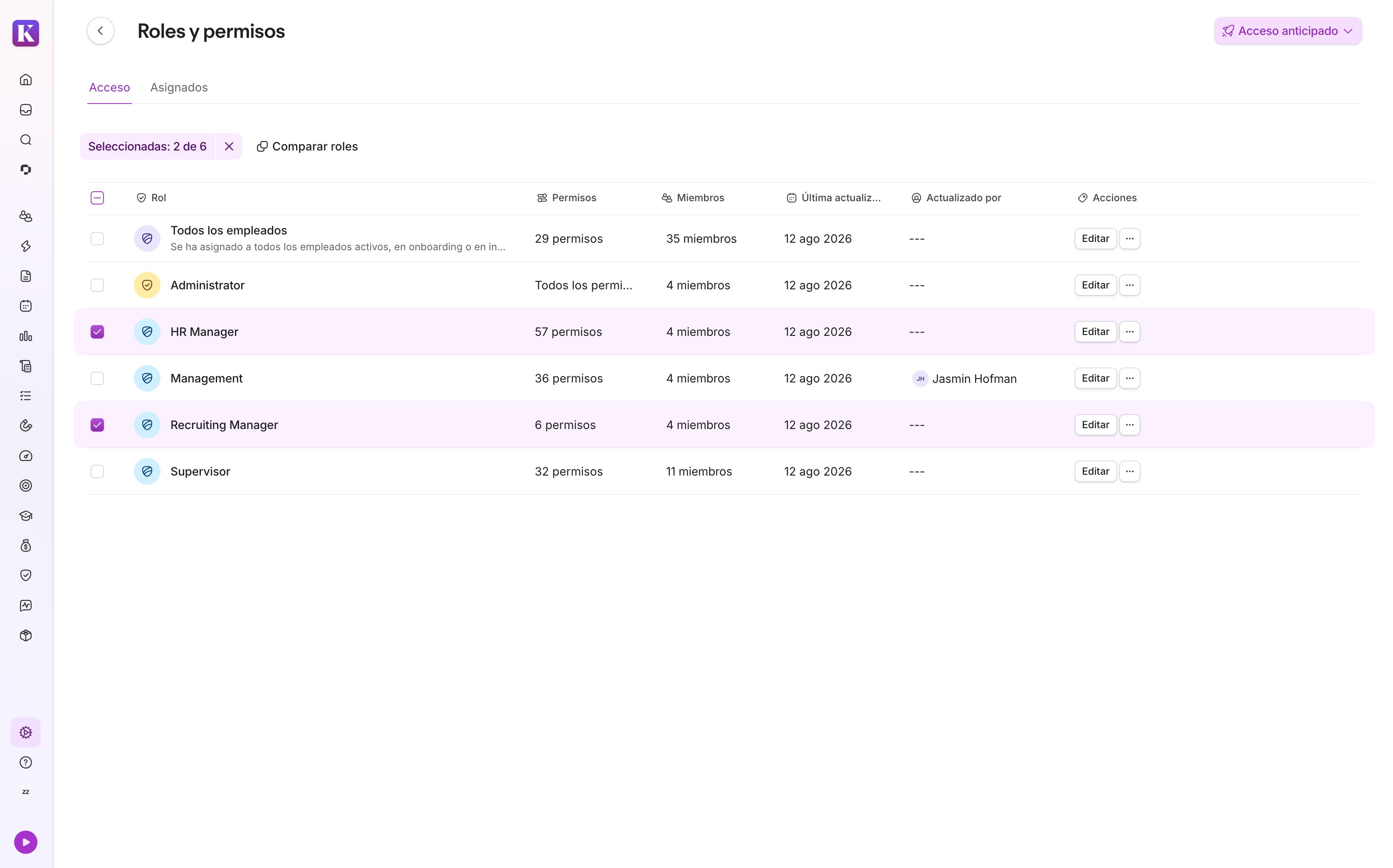Toggle the select-all header checkbox
The width and height of the screenshot is (1393, 868).
[97, 198]
